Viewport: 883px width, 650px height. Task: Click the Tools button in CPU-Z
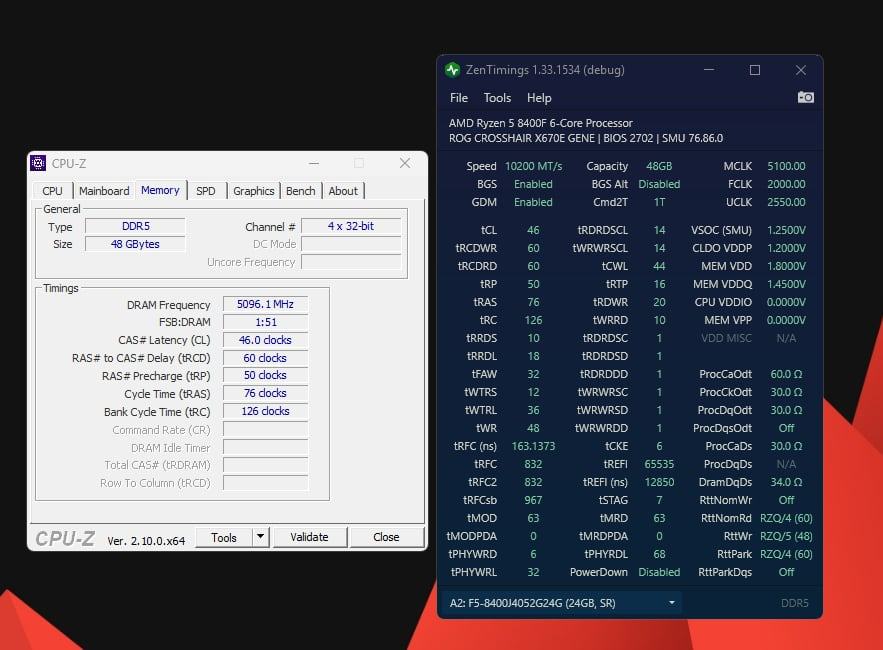pyautogui.click(x=224, y=537)
